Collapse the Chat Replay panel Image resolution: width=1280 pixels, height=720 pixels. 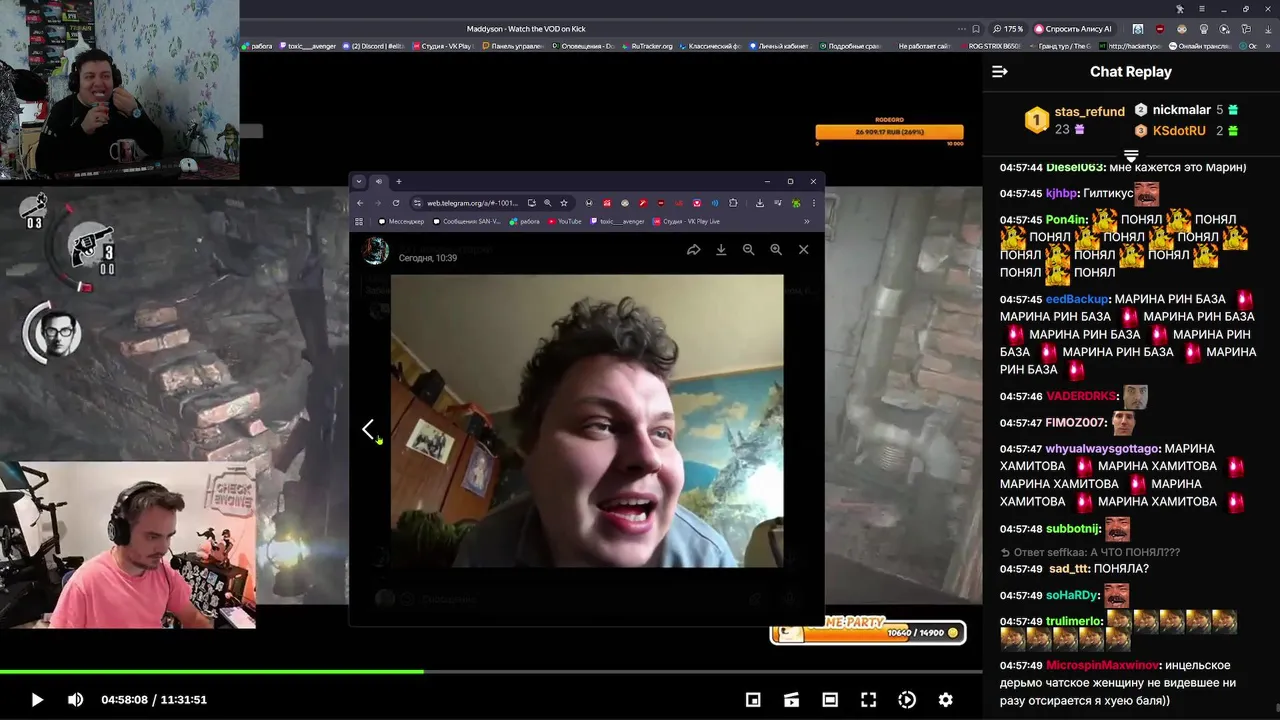(999, 71)
